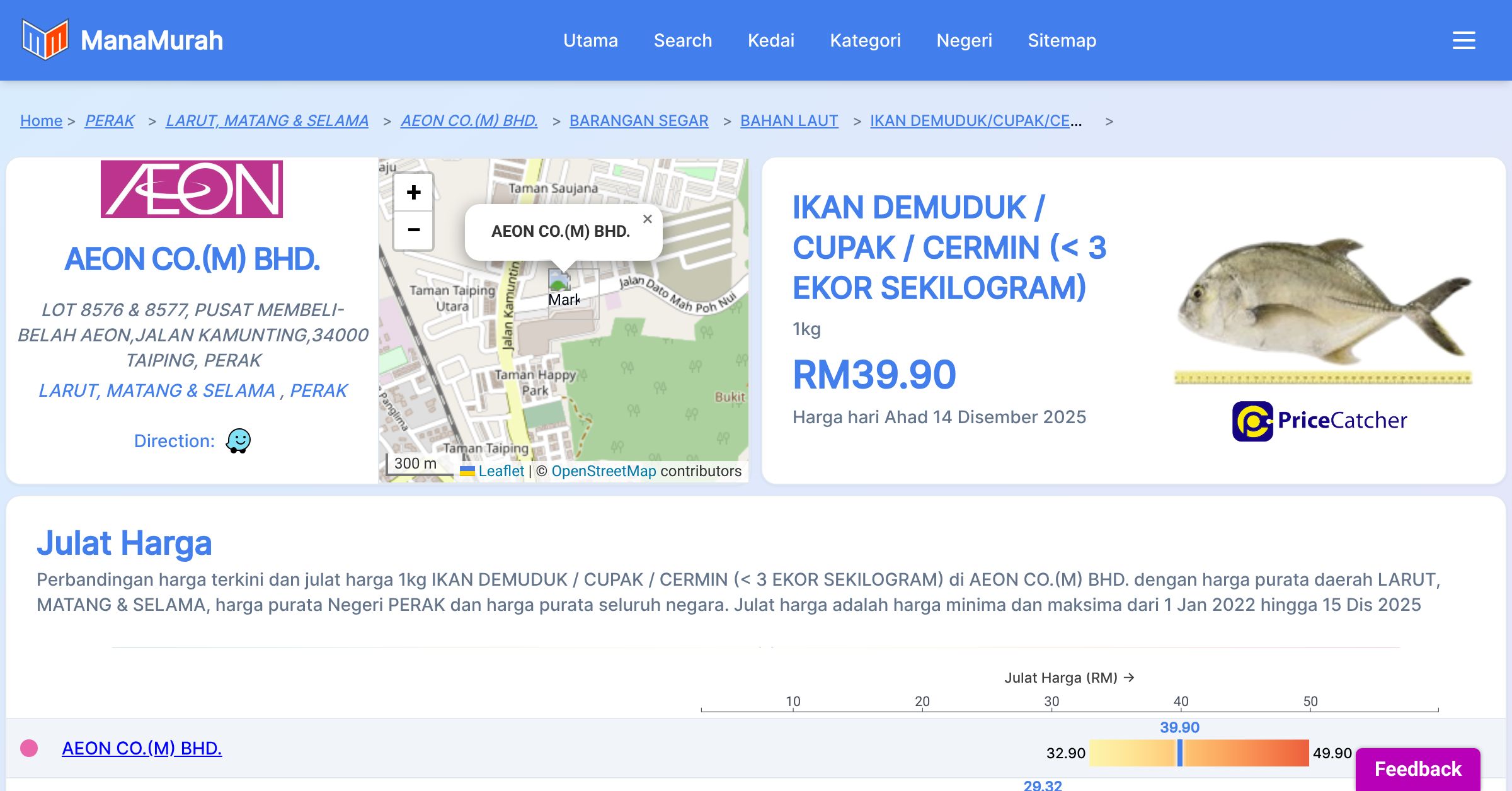Click the AEON price range bar

1198,753
